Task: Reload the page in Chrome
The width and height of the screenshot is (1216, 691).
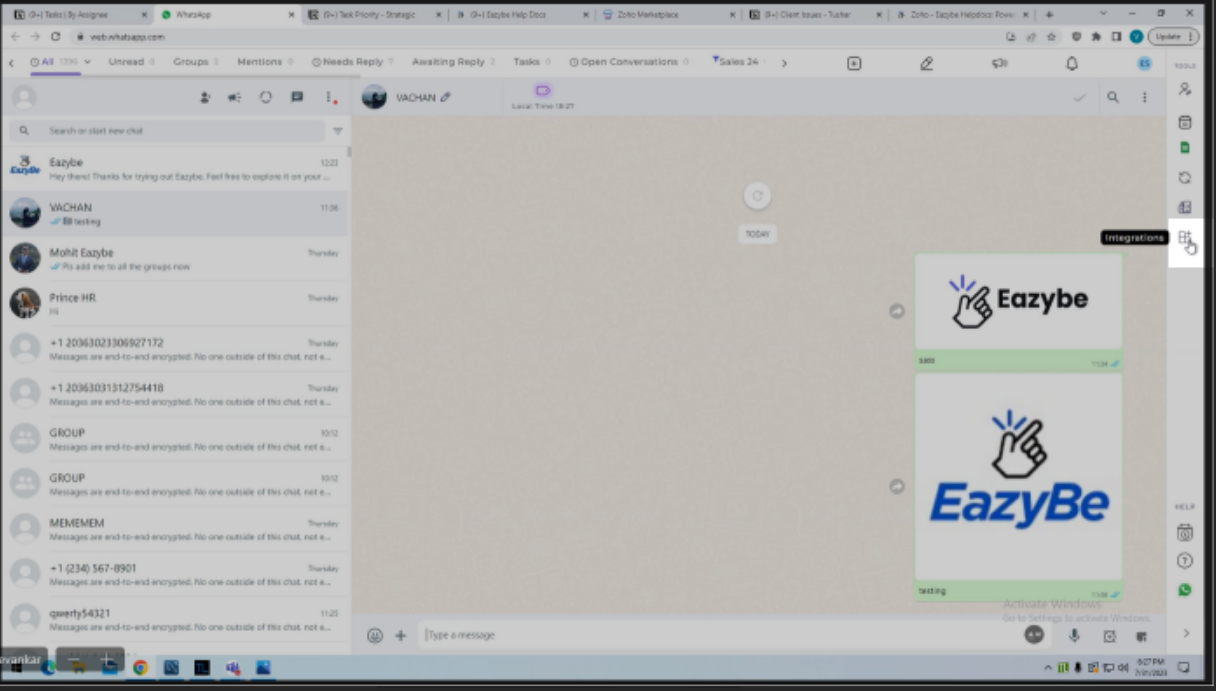Action: [55, 36]
